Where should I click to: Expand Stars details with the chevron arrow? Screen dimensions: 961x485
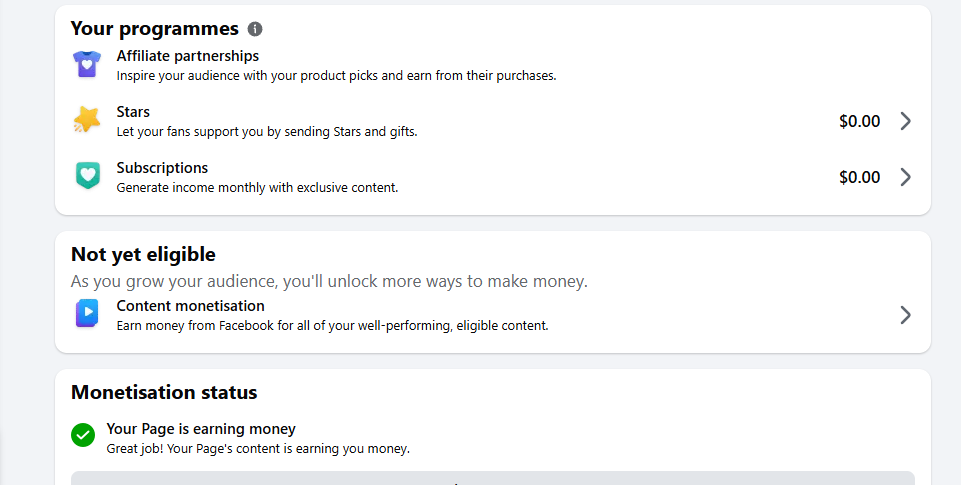905,121
